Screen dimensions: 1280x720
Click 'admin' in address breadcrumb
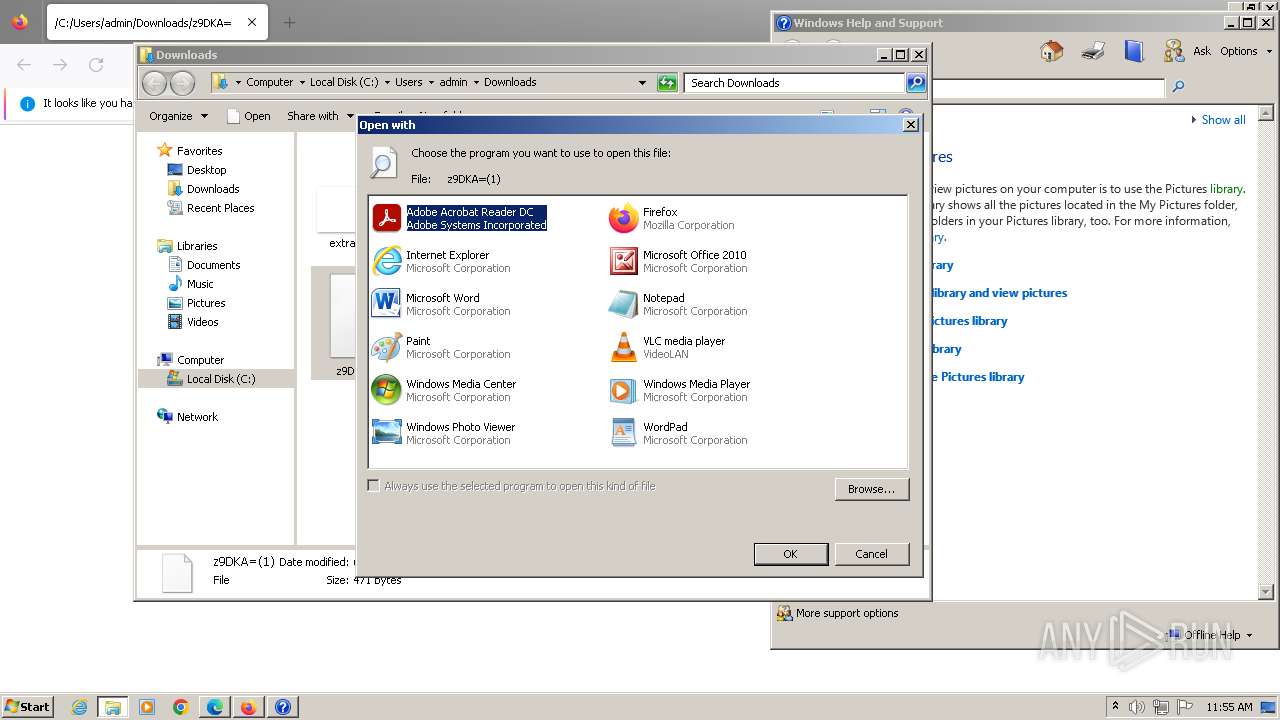click(x=453, y=83)
